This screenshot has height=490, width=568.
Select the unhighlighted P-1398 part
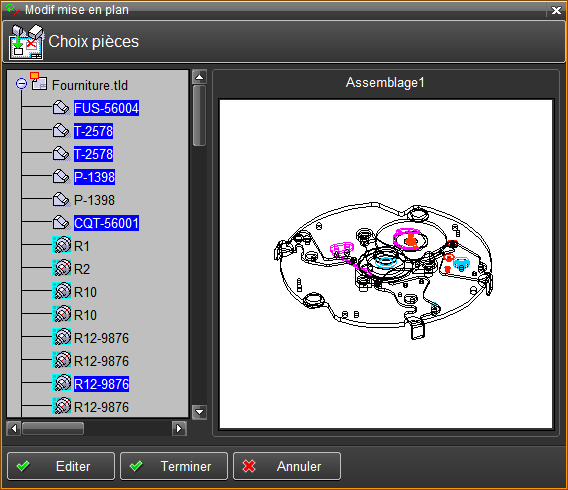[x=94, y=200]
